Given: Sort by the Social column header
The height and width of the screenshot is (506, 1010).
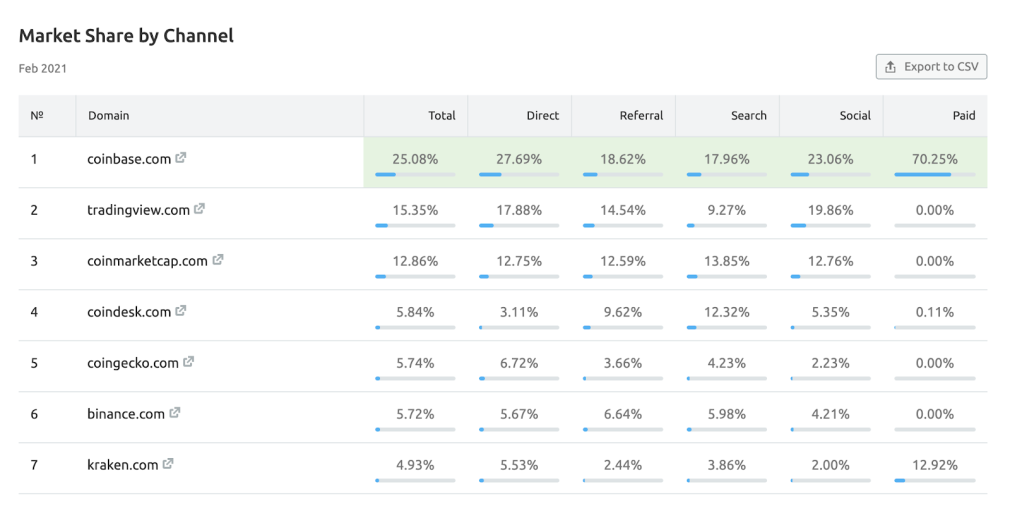Looking at the screenshot, I should (855, 116).
